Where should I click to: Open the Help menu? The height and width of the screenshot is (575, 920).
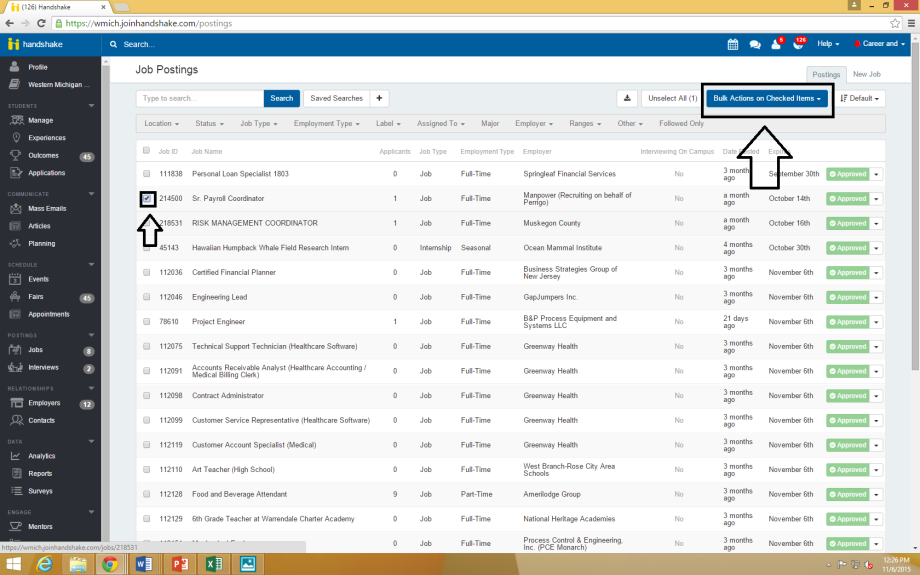828,44
